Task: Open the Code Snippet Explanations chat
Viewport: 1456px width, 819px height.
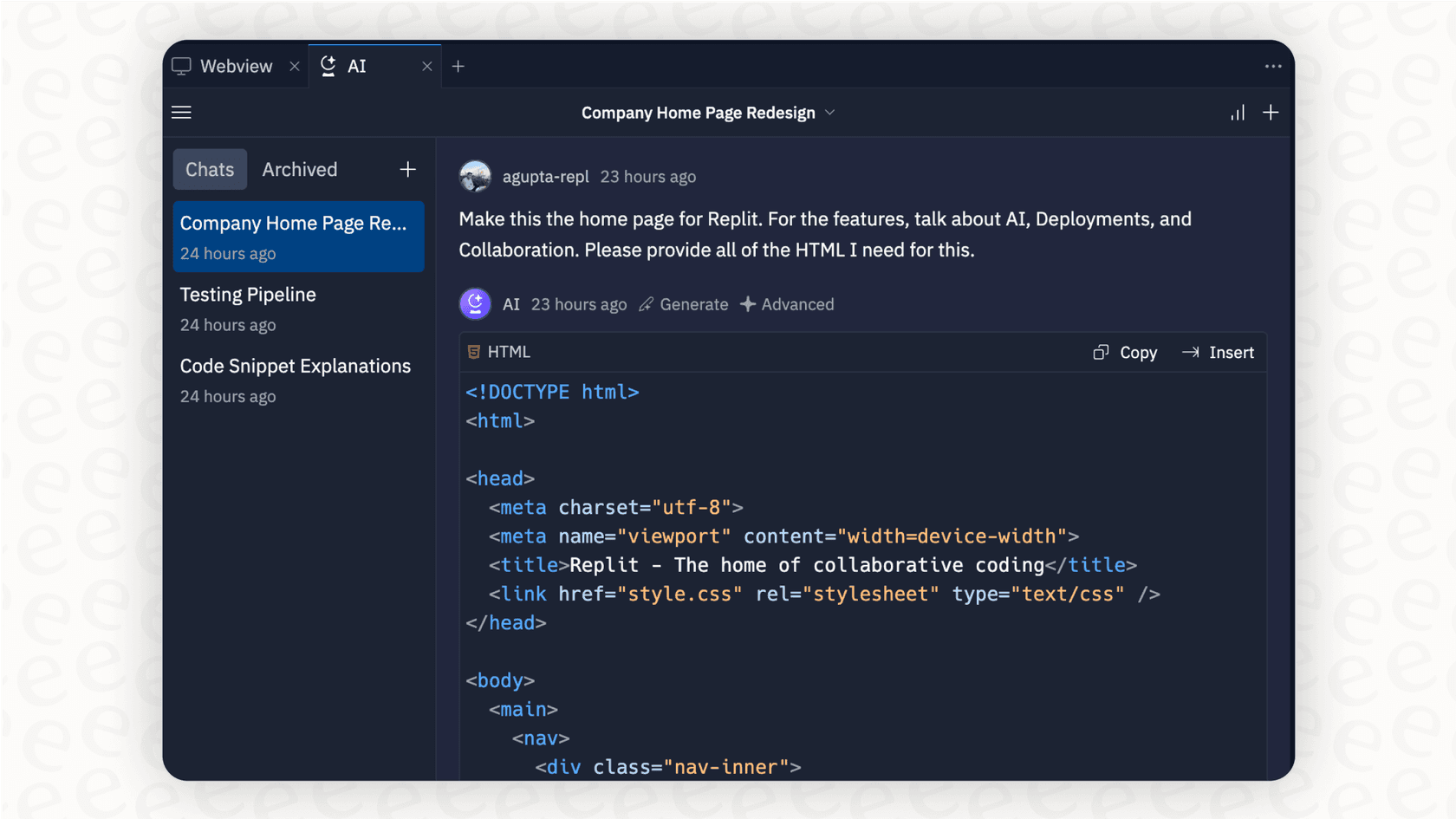Action: 295,366
